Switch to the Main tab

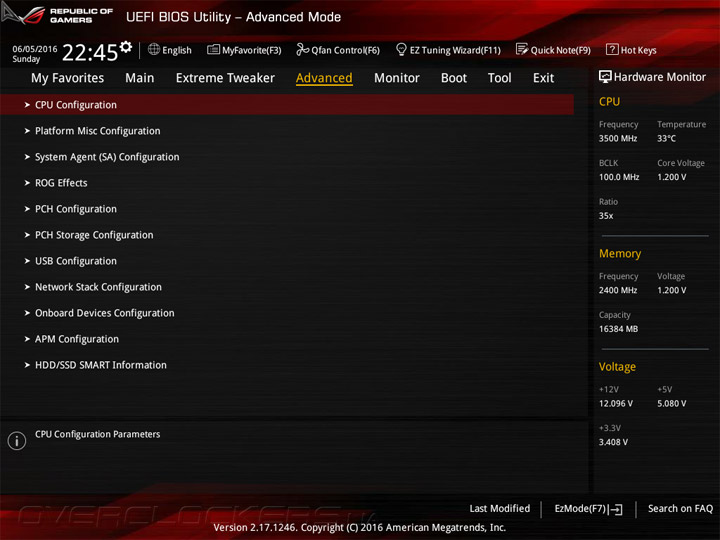(x=140, y=78)
